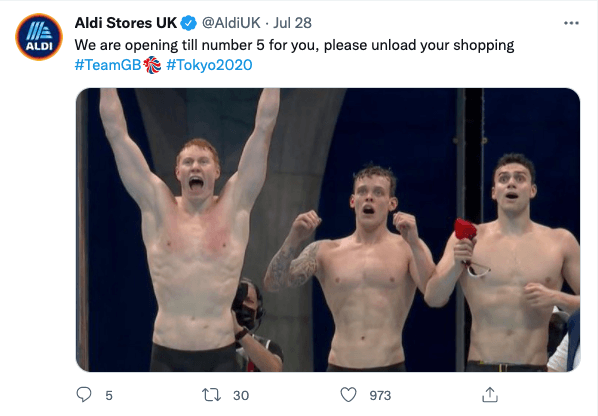This screenshot has height=416, width=598.
Task: Click the reply count of 5
Action: click(x=109, y=396)
